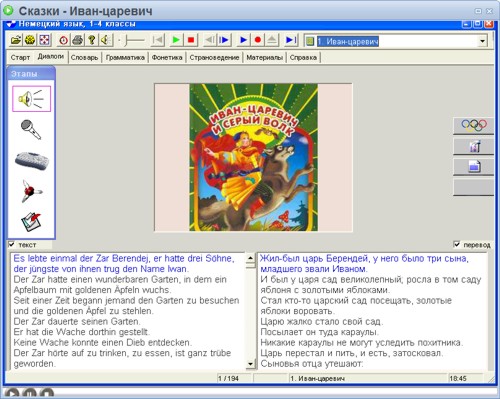
Task: Click the red record button
Action: (258, 40)
